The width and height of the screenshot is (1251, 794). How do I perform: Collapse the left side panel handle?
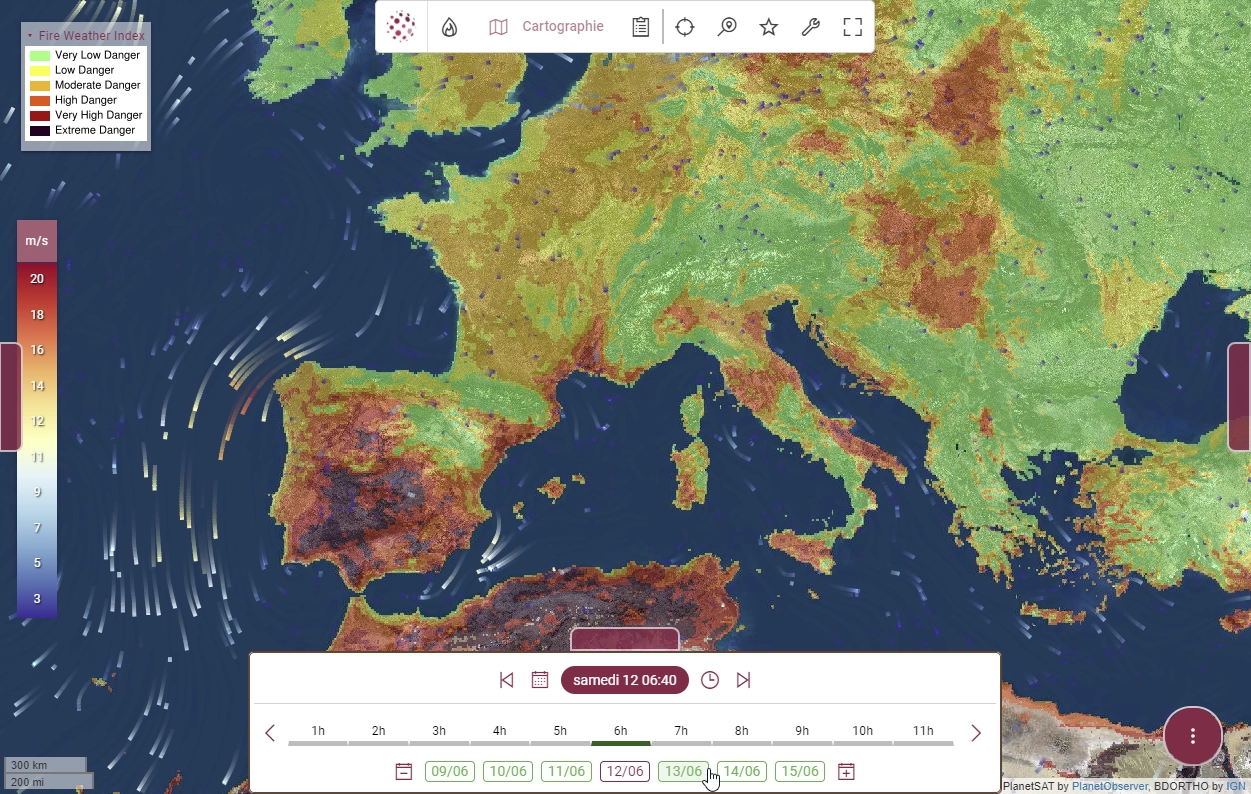point(10,396)
